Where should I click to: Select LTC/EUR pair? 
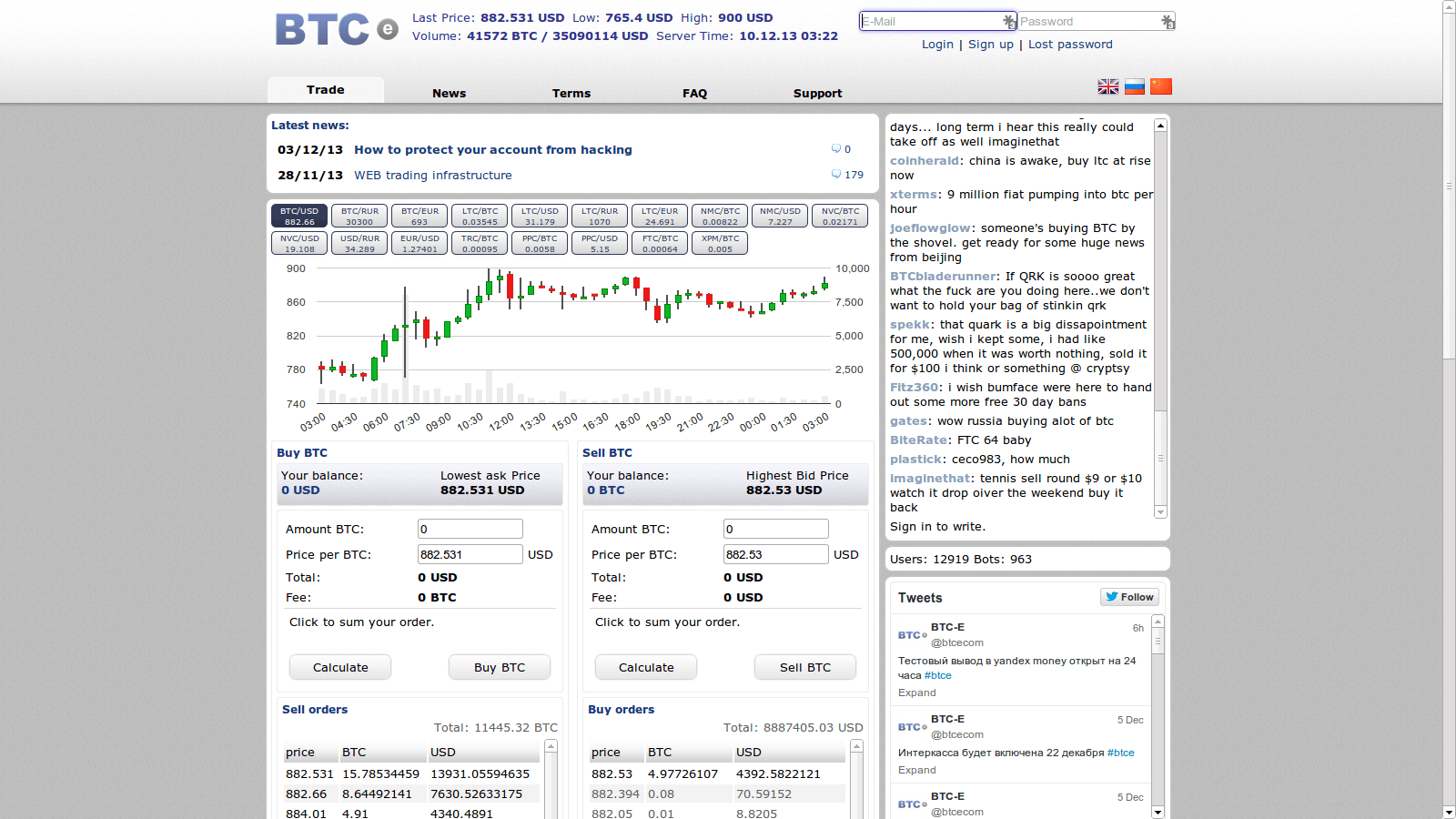pyautogui.click(x=660, y=216)
